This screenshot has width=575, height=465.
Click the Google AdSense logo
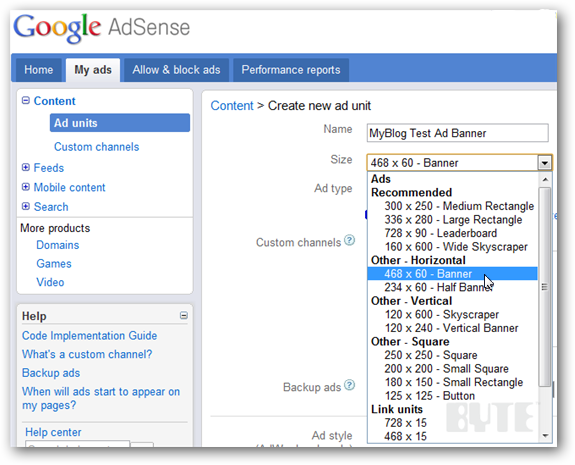point(102,28)
